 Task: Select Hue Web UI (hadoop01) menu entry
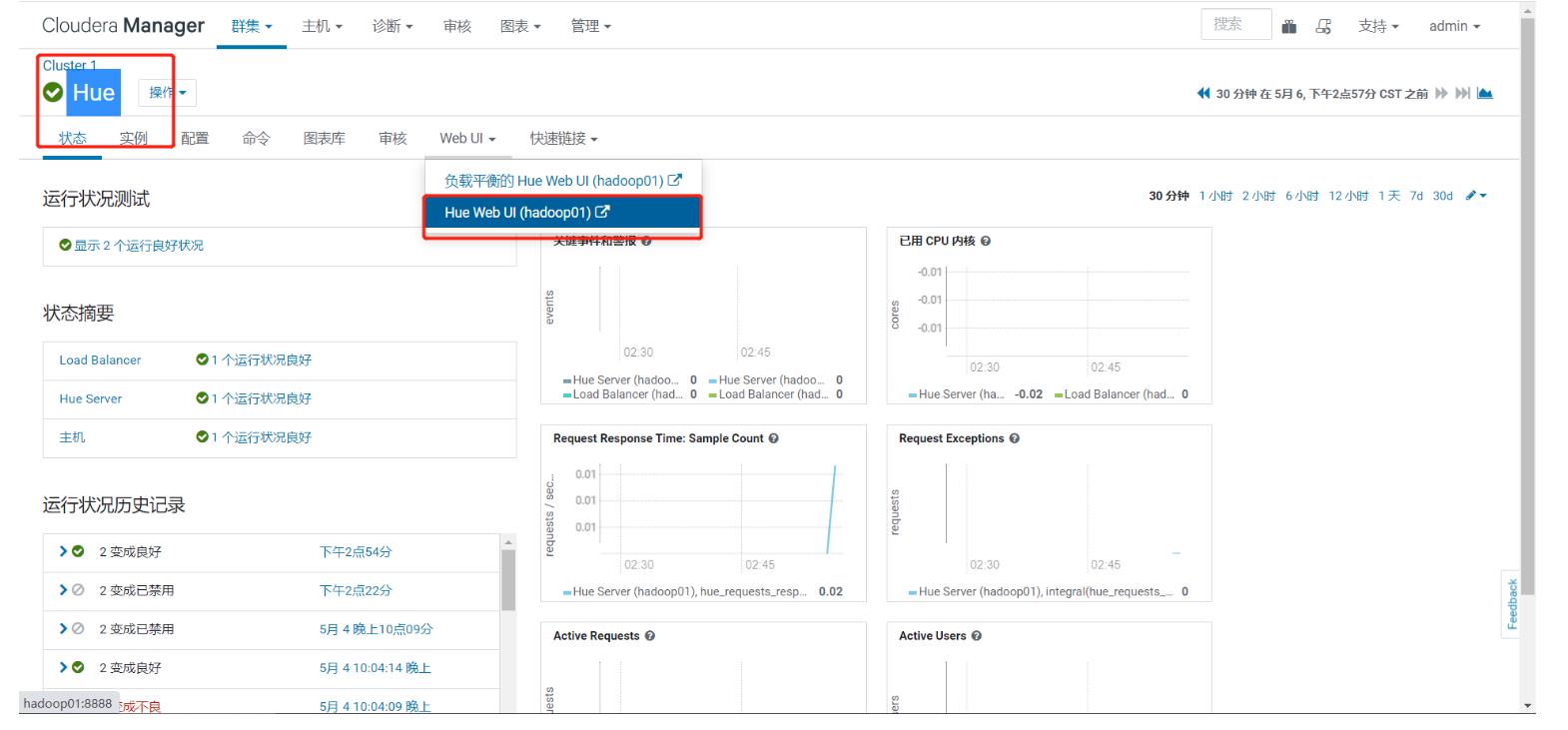pyautogui.click(x=562, y=212)
